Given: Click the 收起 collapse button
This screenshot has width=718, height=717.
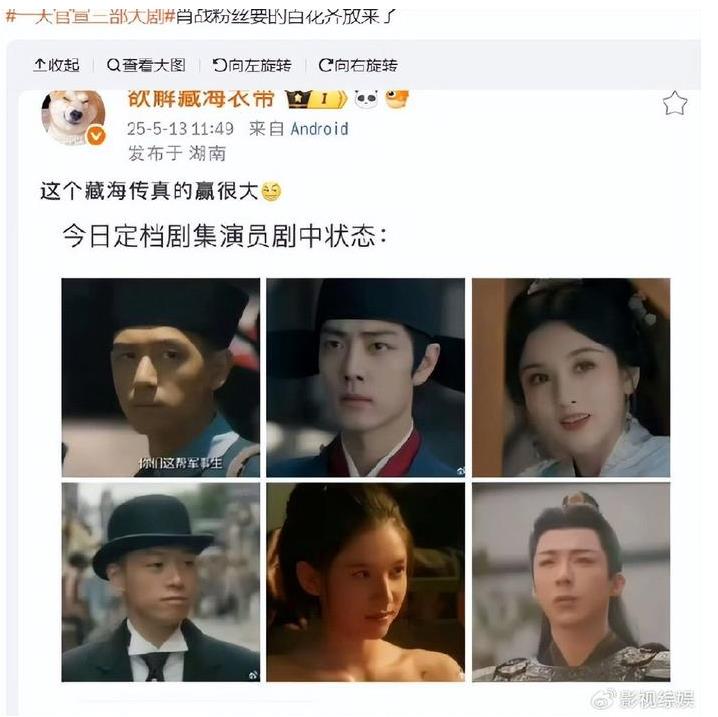Looking at the screenshot, I should coord(56,65).
